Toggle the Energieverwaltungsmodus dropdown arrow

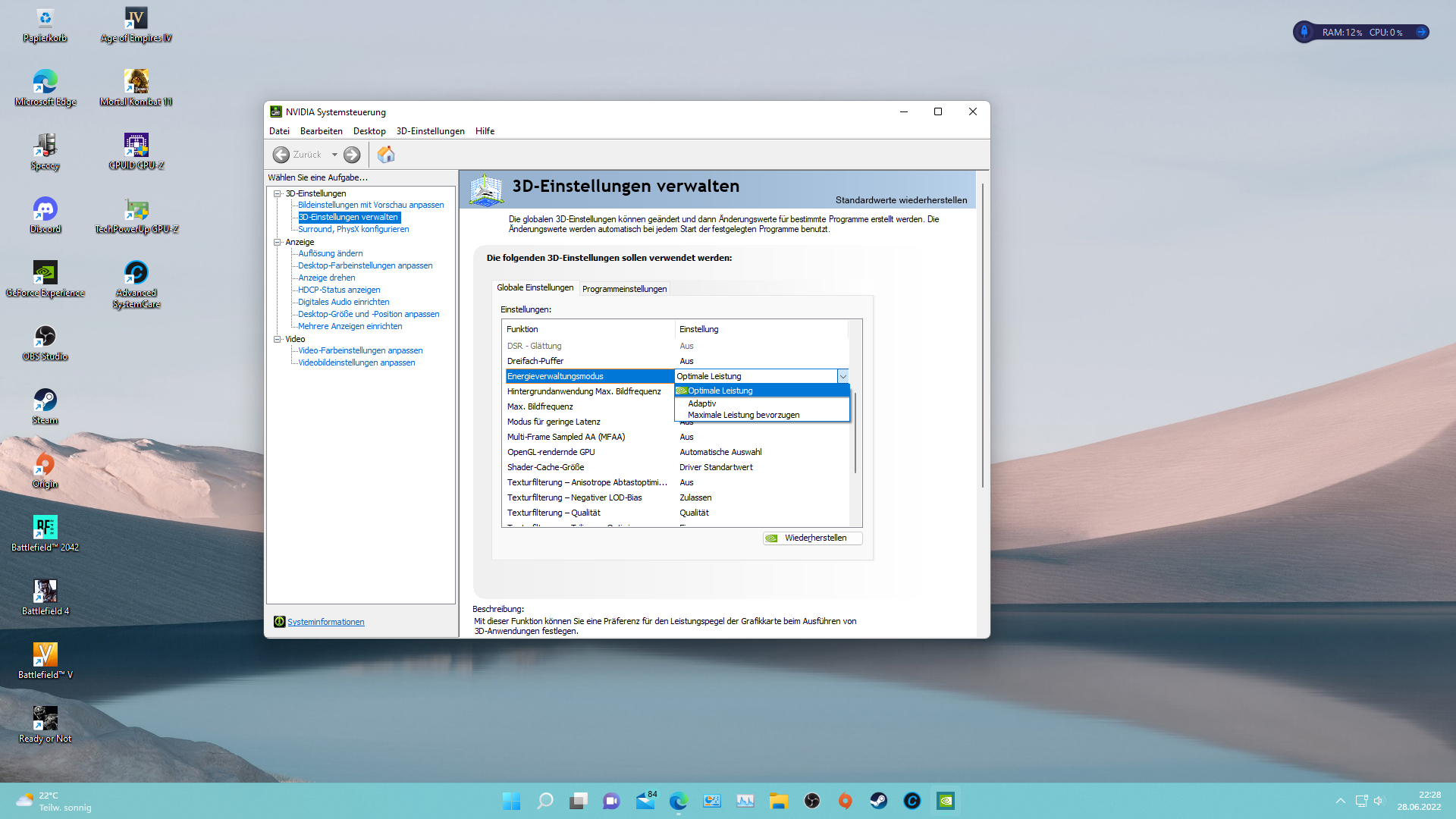[x=843, y=376]
